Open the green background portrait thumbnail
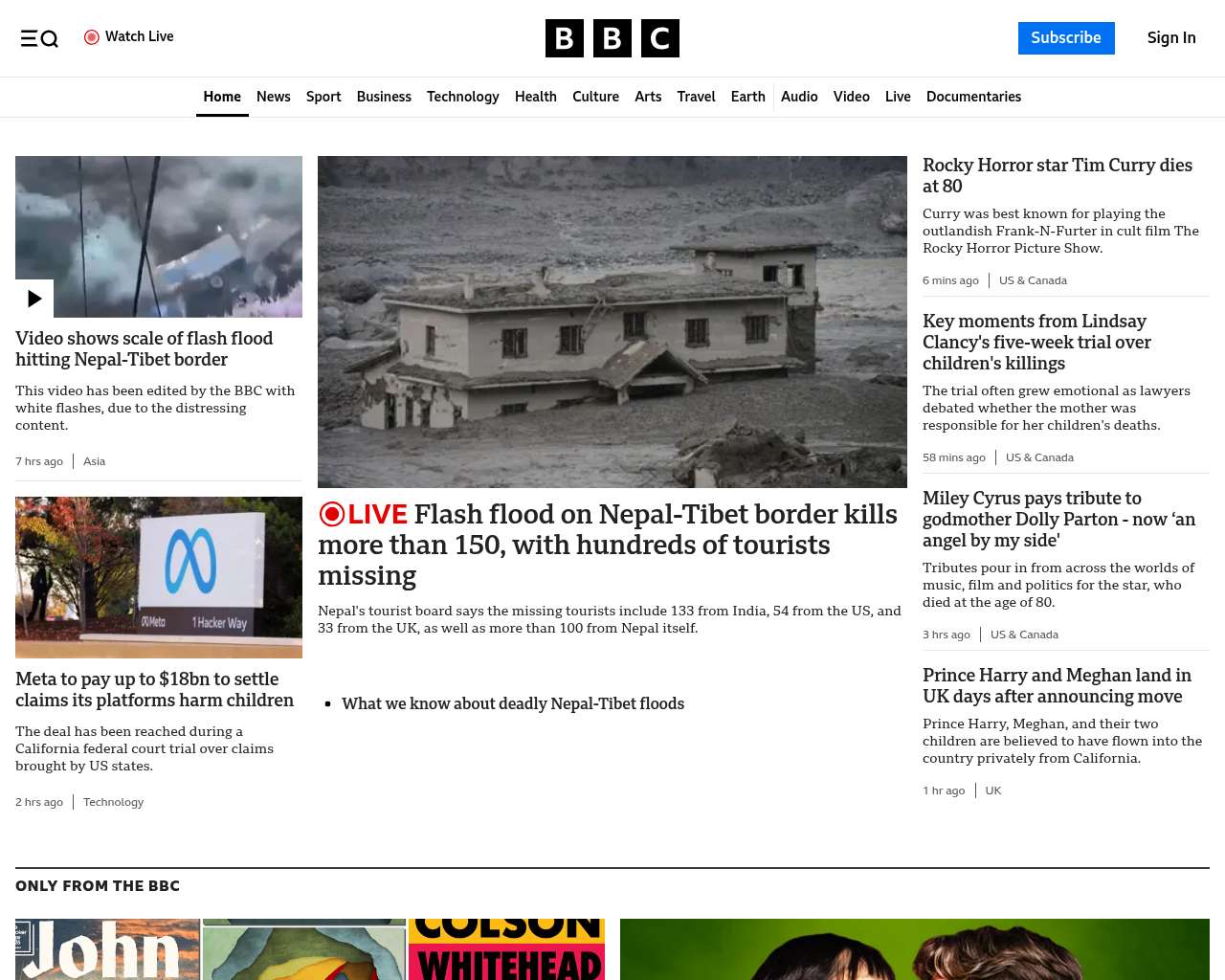Screen dimensions: 1225x980 coord(915,949)
